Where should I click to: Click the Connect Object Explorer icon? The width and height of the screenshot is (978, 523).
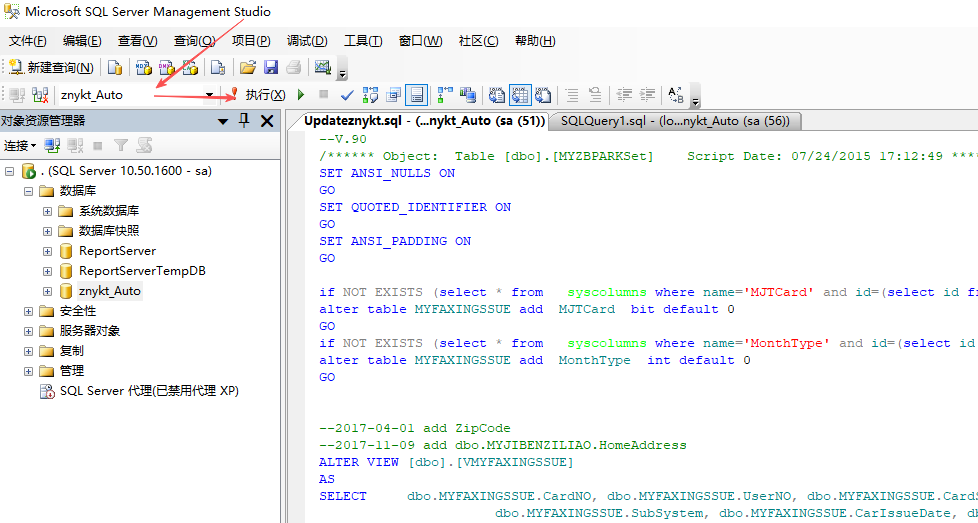(x=52, y=146)
